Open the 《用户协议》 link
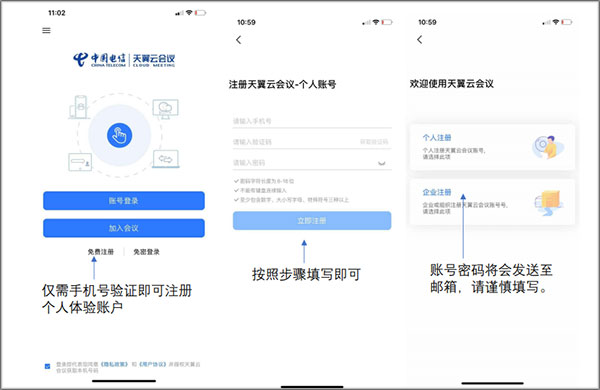The height and width of the screenshot is (390, 600). click(x=152, y=364)
